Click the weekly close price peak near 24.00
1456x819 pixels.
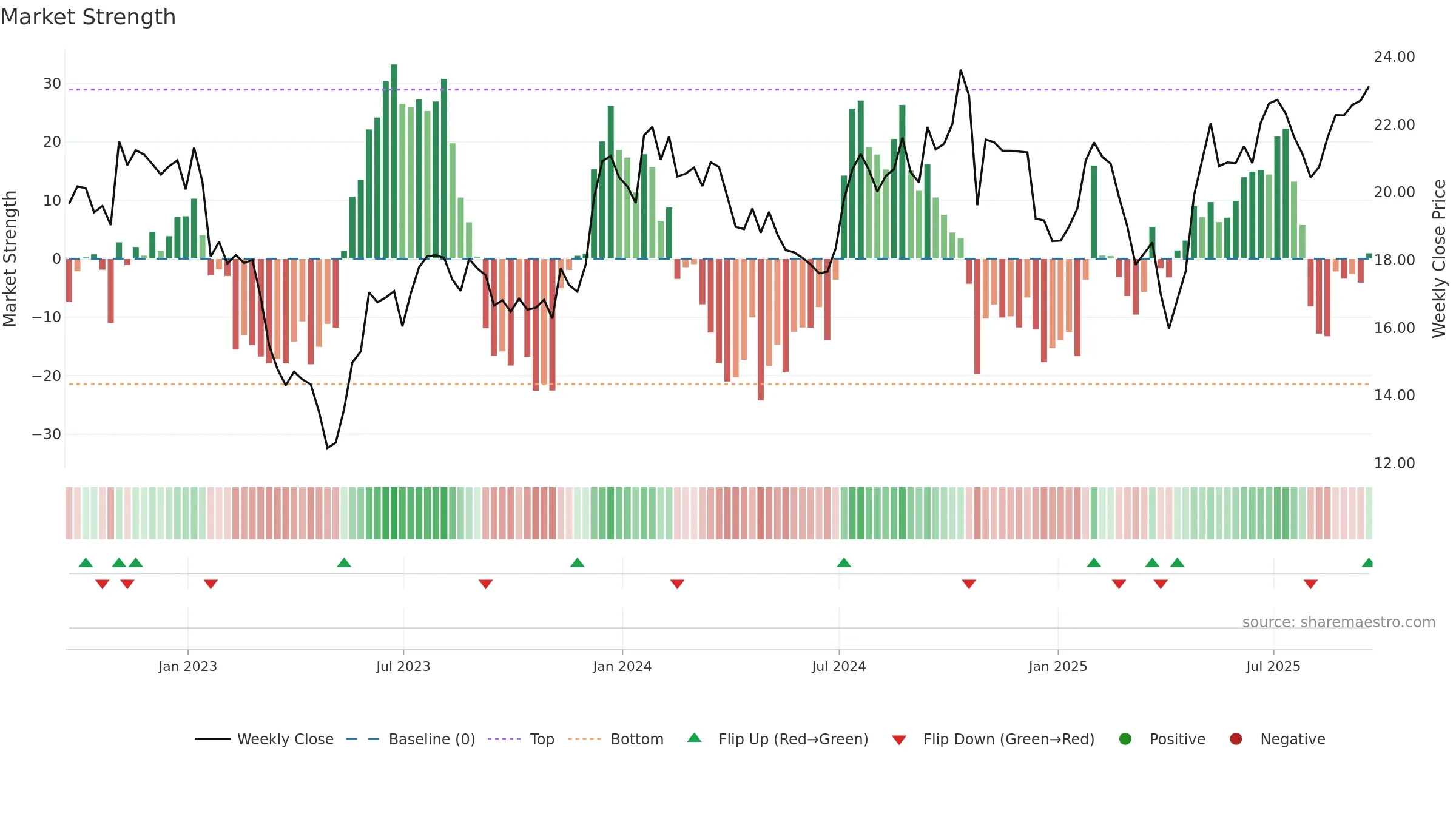[x=960, y=70]
